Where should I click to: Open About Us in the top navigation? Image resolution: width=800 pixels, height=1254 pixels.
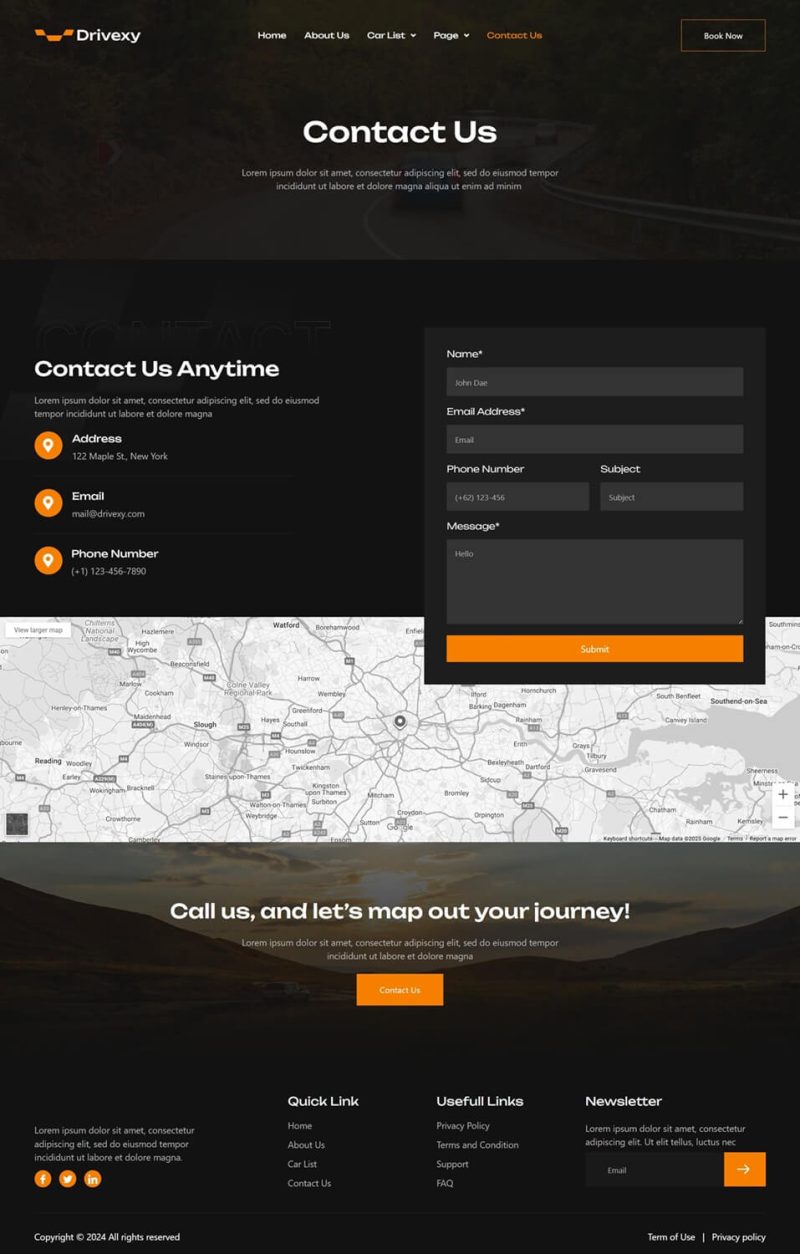(326, 35)
